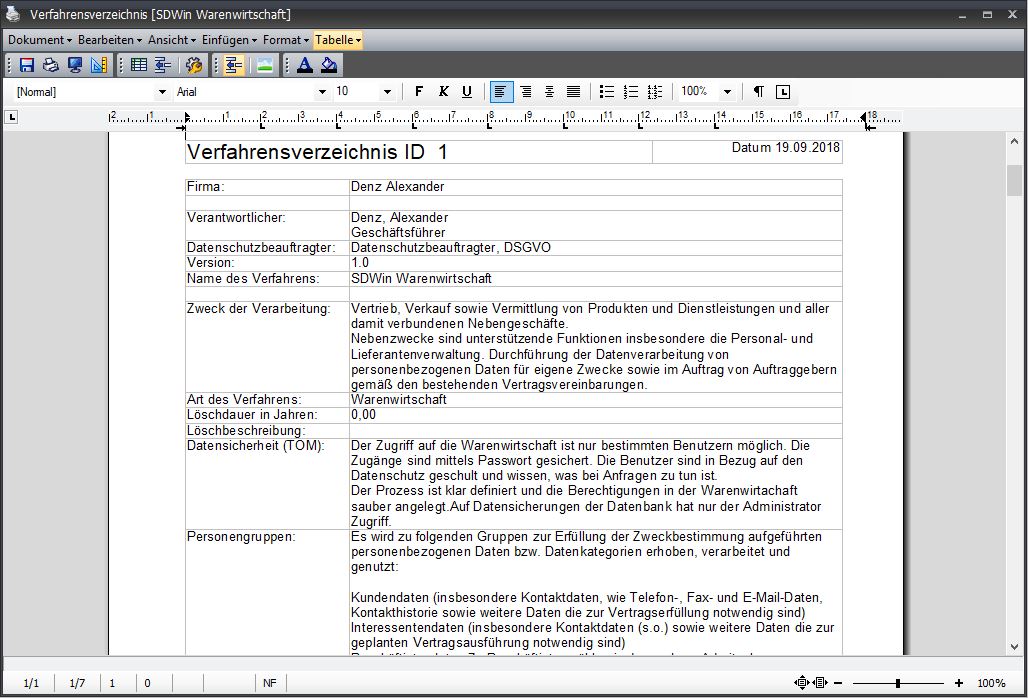Toggle italic formatting (K button)
1028x698 pixels.
point(443,92)
